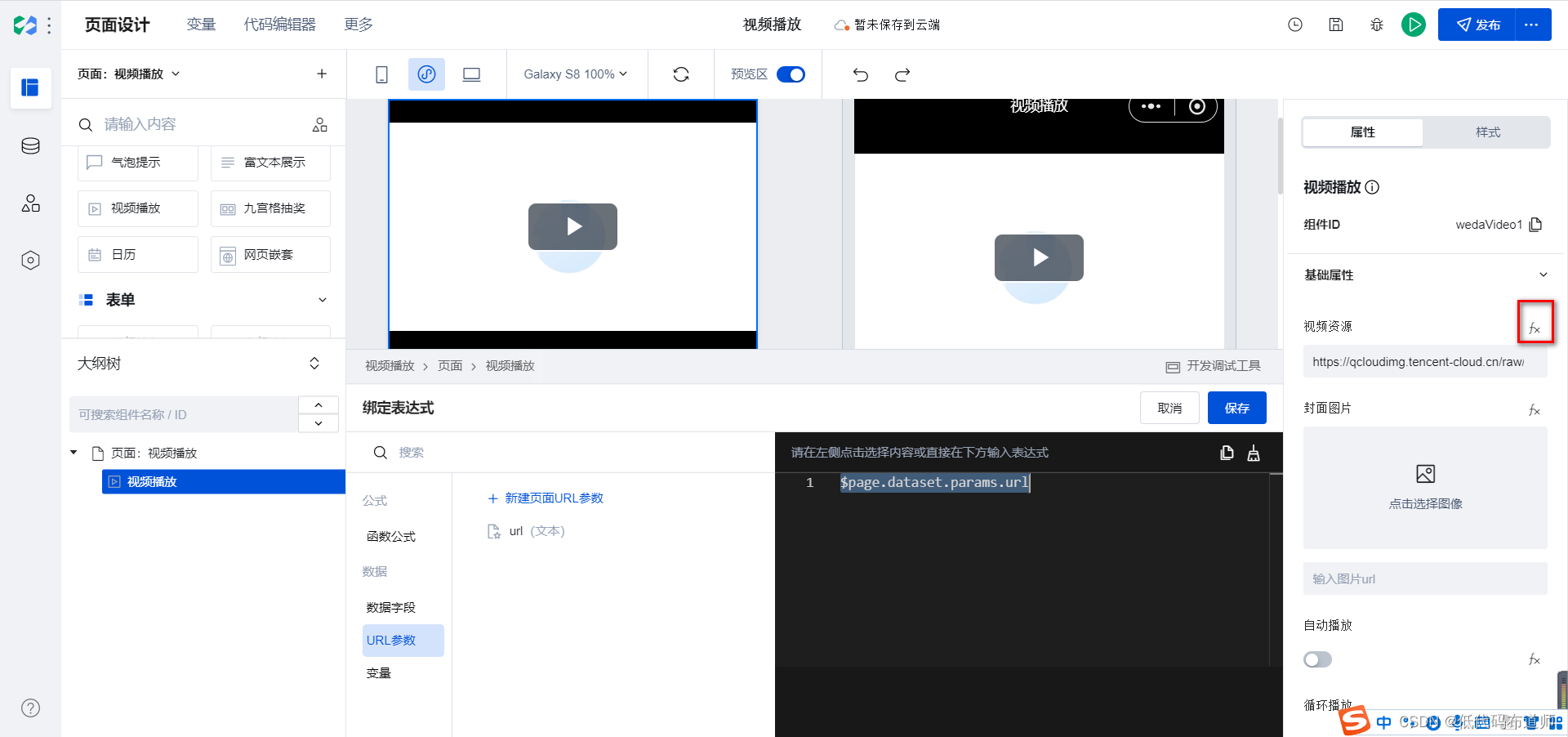The width and height of the screenshot is (1568, 737).
Task: Open the page selector 页面：视频播放 dropdown
Action: click(x=128, y=74)
